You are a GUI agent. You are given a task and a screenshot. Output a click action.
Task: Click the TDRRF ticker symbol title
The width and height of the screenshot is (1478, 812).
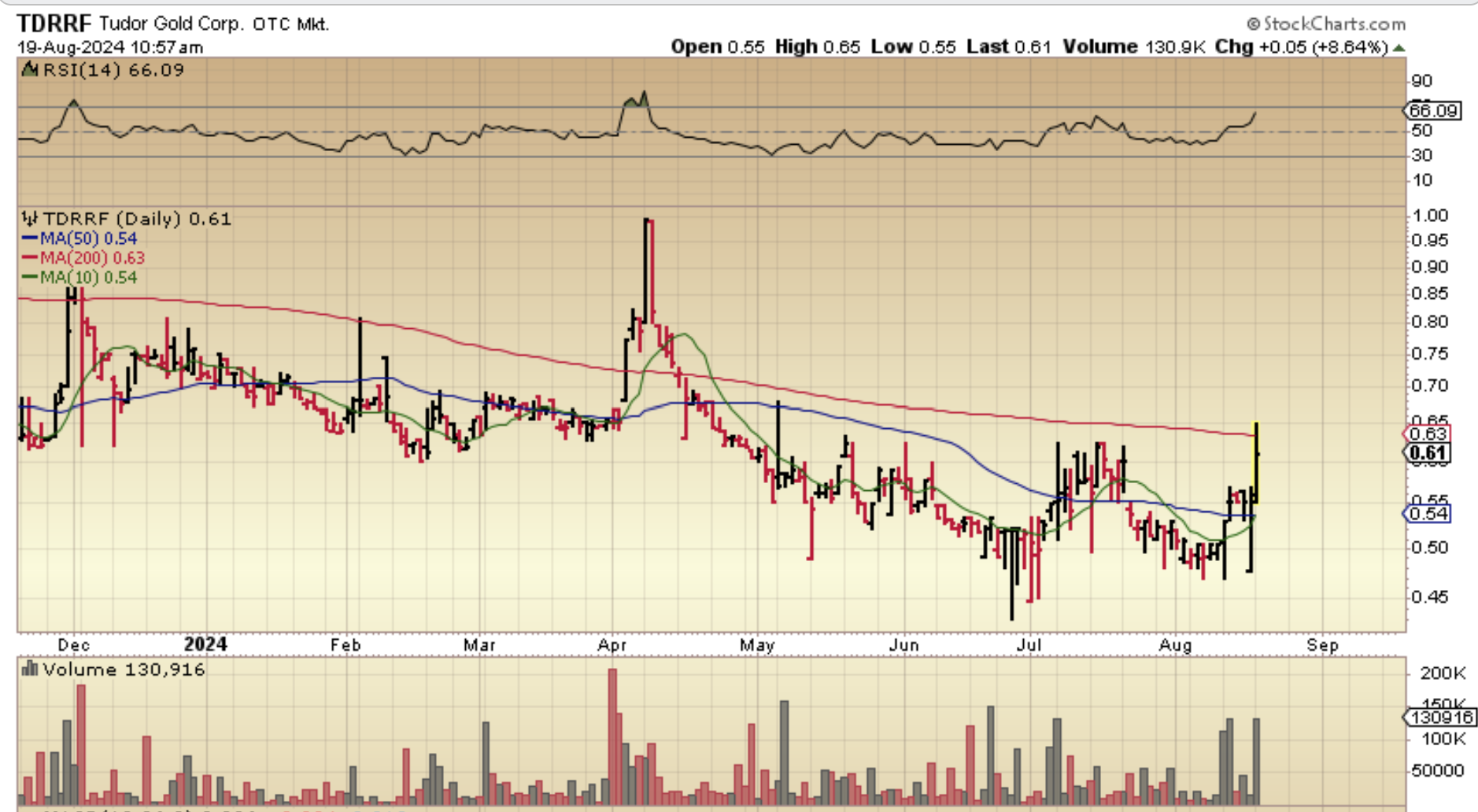(54, 24)
